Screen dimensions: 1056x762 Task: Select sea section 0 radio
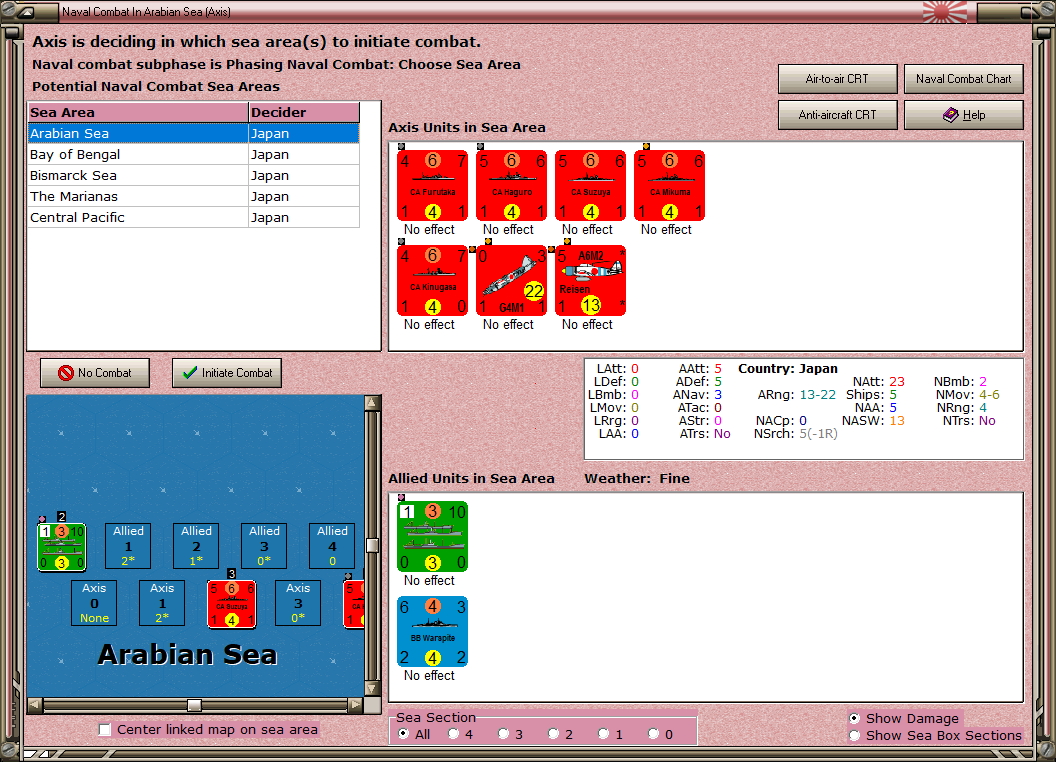pyautogui.click(x=653, y=734)
